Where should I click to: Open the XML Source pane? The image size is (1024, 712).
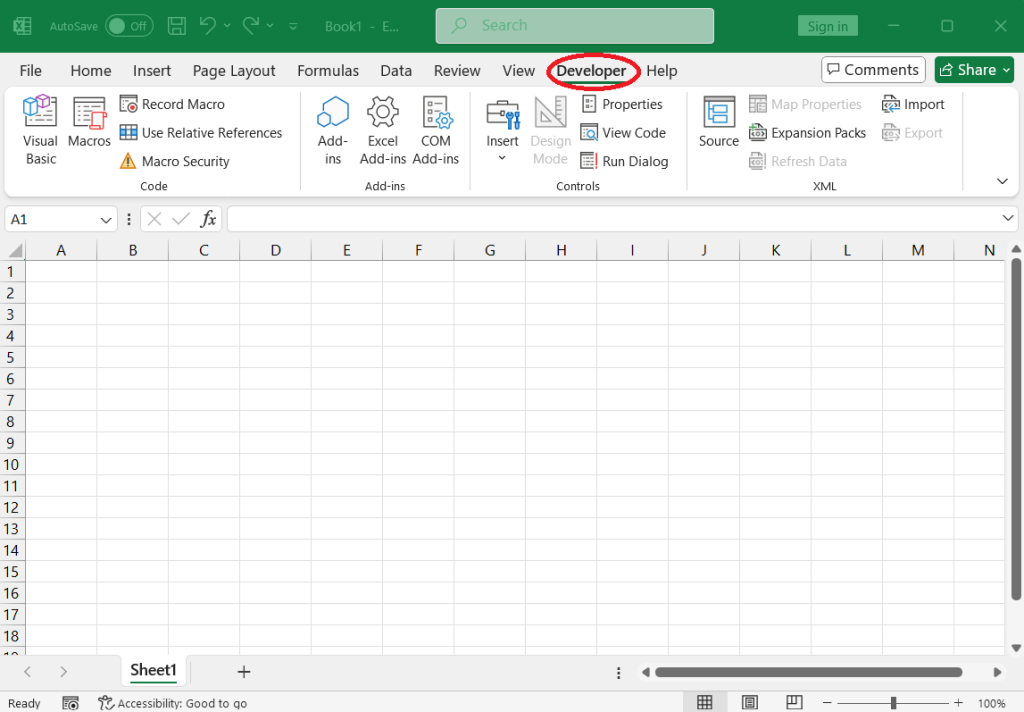click(718, 124)
